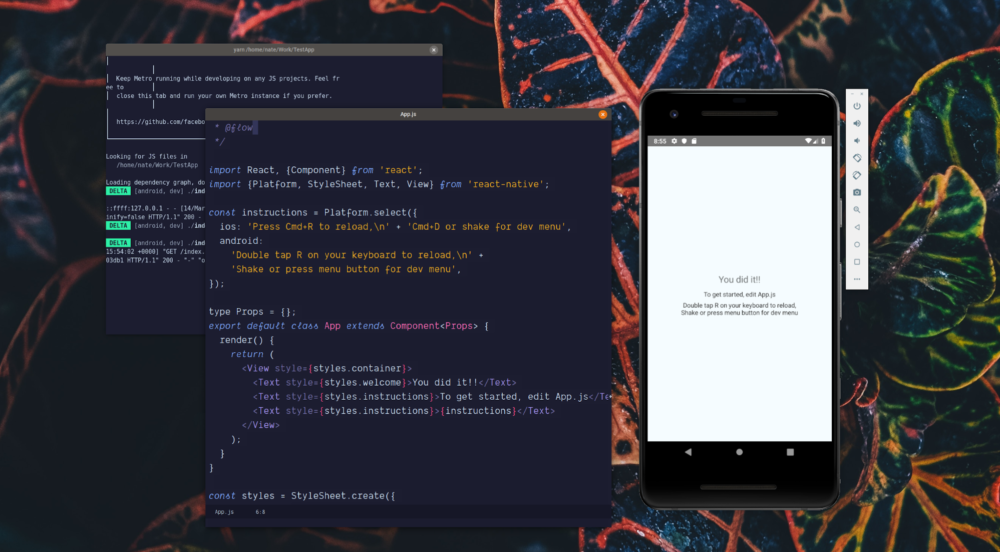This screenshot has height=552, width=1000.
Task: Close the yarn terminal window
Action: pyautogui.click(x=434, y=50)
